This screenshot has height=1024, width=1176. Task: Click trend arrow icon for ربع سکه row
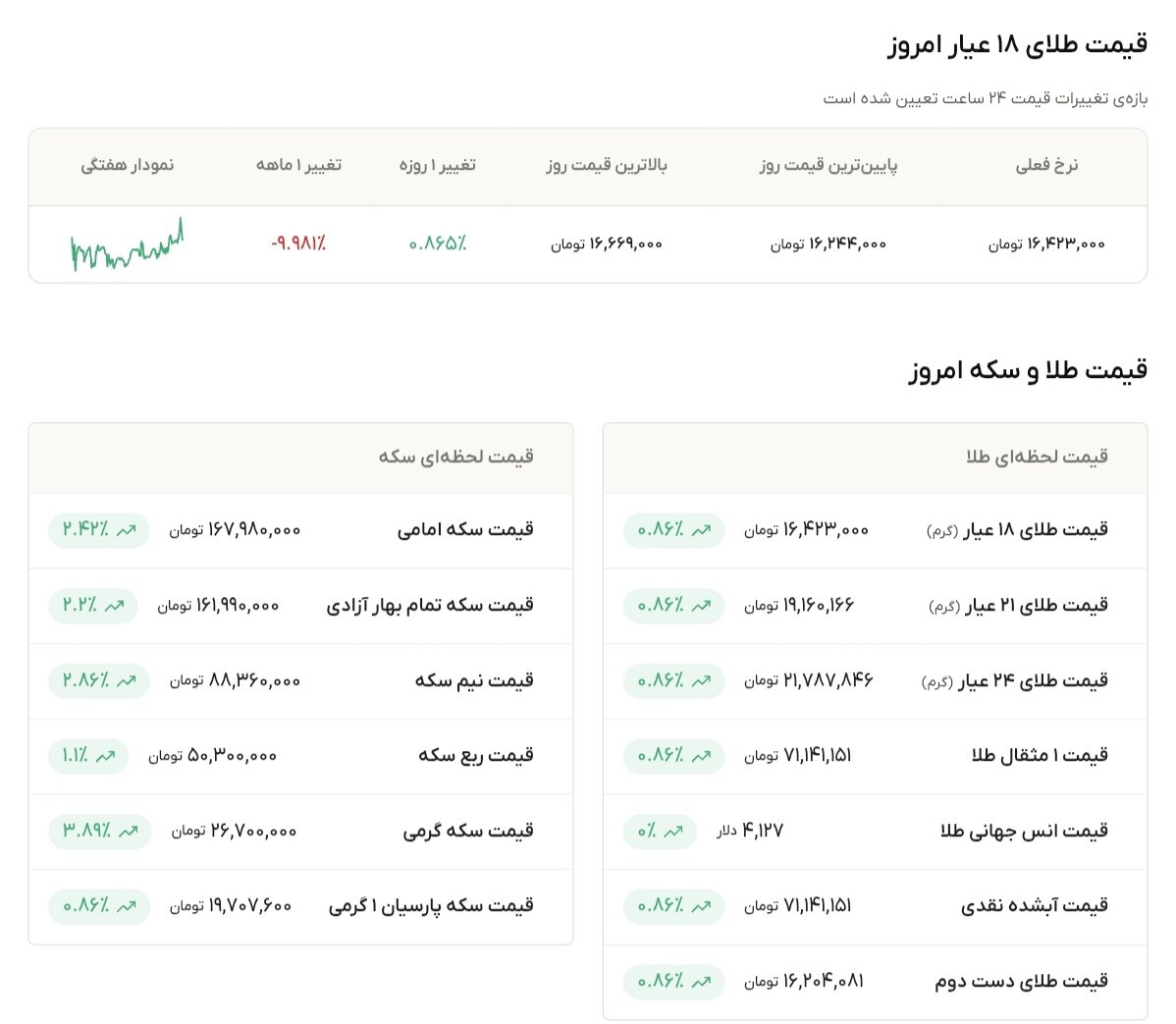[106, 756]
